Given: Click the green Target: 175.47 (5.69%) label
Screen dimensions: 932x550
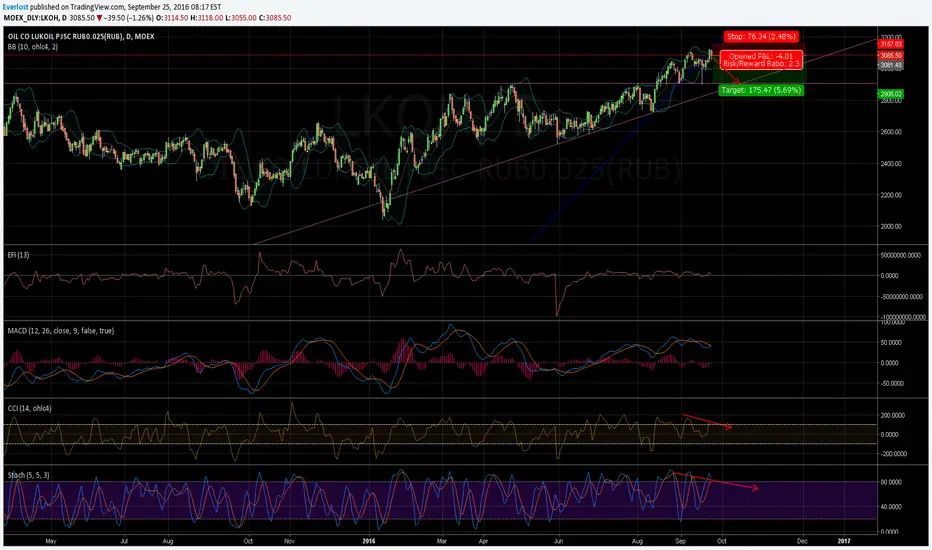Looking at the screenshot, I should (x=761, y=90).
